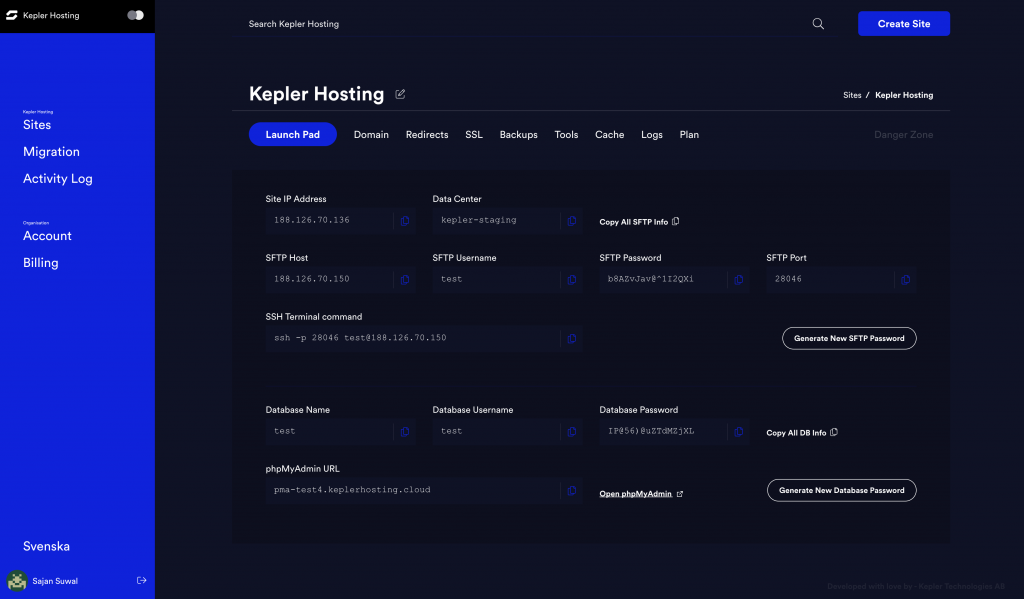Click the Sites breadcrumb link
Image resolution: width=1024 pixels, height=599 pixels.
(x=852, y=95)
